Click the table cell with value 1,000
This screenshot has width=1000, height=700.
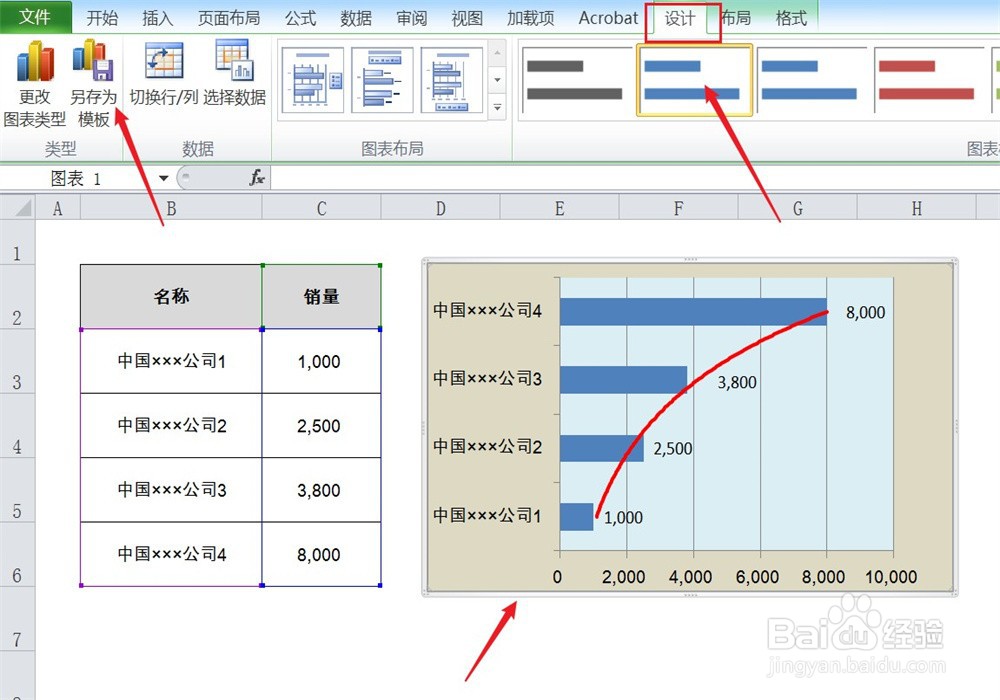(x=321, y=361)
